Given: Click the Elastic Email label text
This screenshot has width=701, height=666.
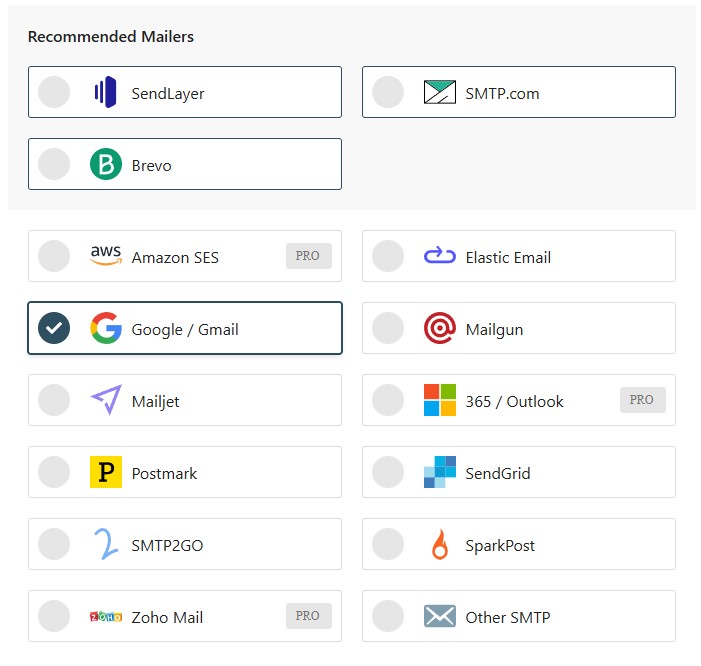Looking at the screenshot, I should [x=508, y=258].
